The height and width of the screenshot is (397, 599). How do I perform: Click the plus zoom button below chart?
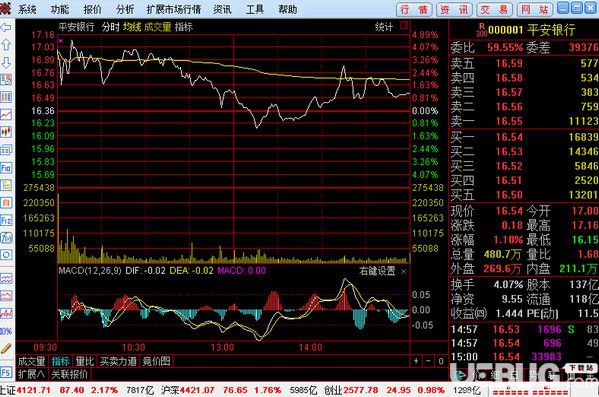[x=416, y=361]
